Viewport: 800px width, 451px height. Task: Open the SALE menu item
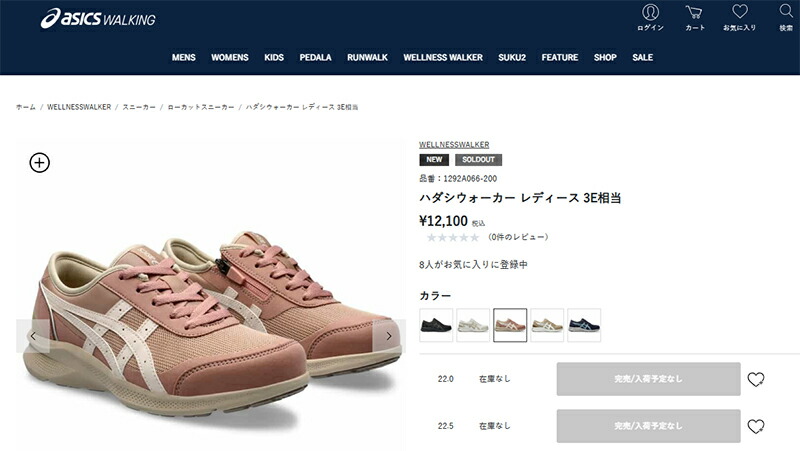[x=642, y=57]
